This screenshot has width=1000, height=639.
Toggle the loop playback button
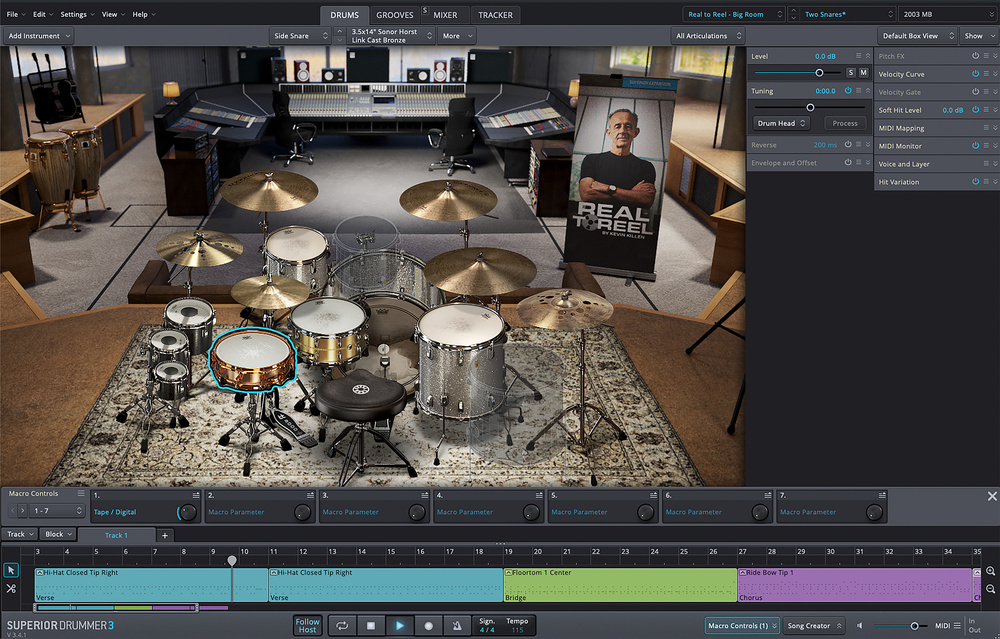pyautogui.click(x=342, y=626)
